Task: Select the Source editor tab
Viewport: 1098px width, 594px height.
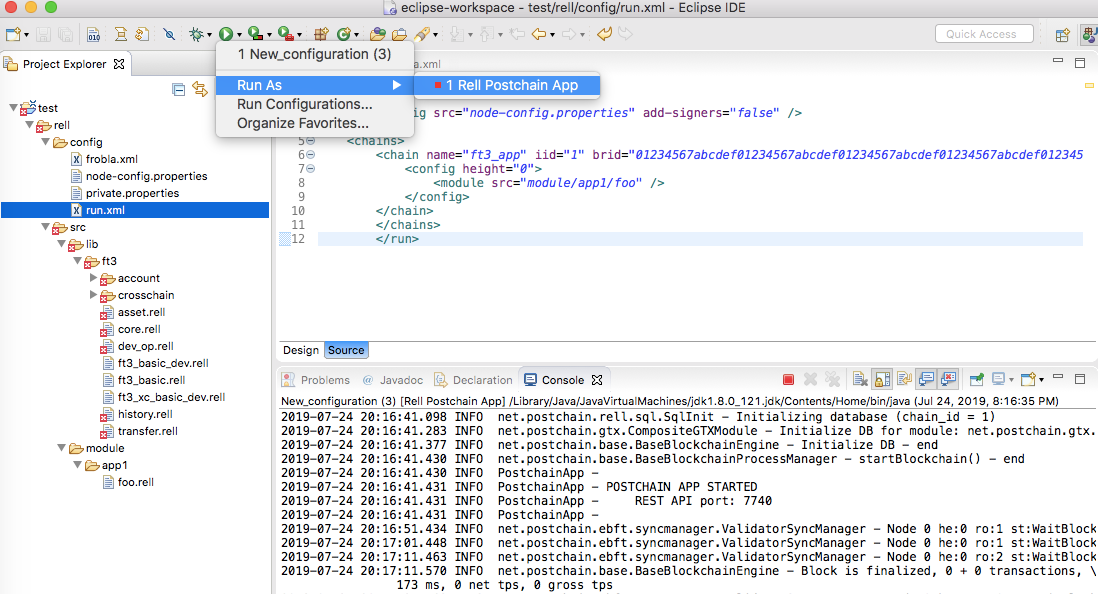Action: (346, 350)
